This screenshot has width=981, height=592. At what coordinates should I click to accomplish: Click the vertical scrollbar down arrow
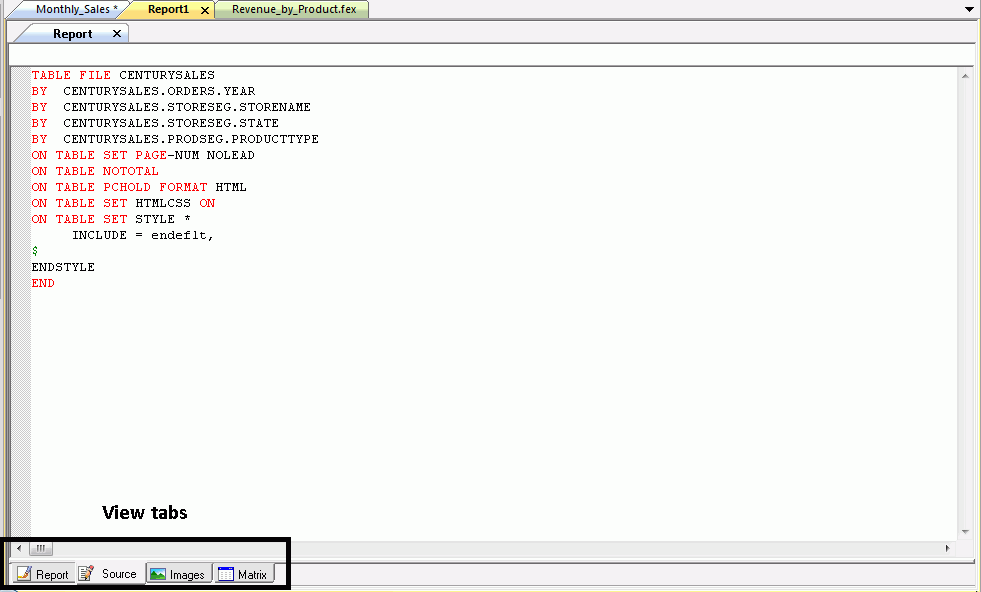coord(965,532)
